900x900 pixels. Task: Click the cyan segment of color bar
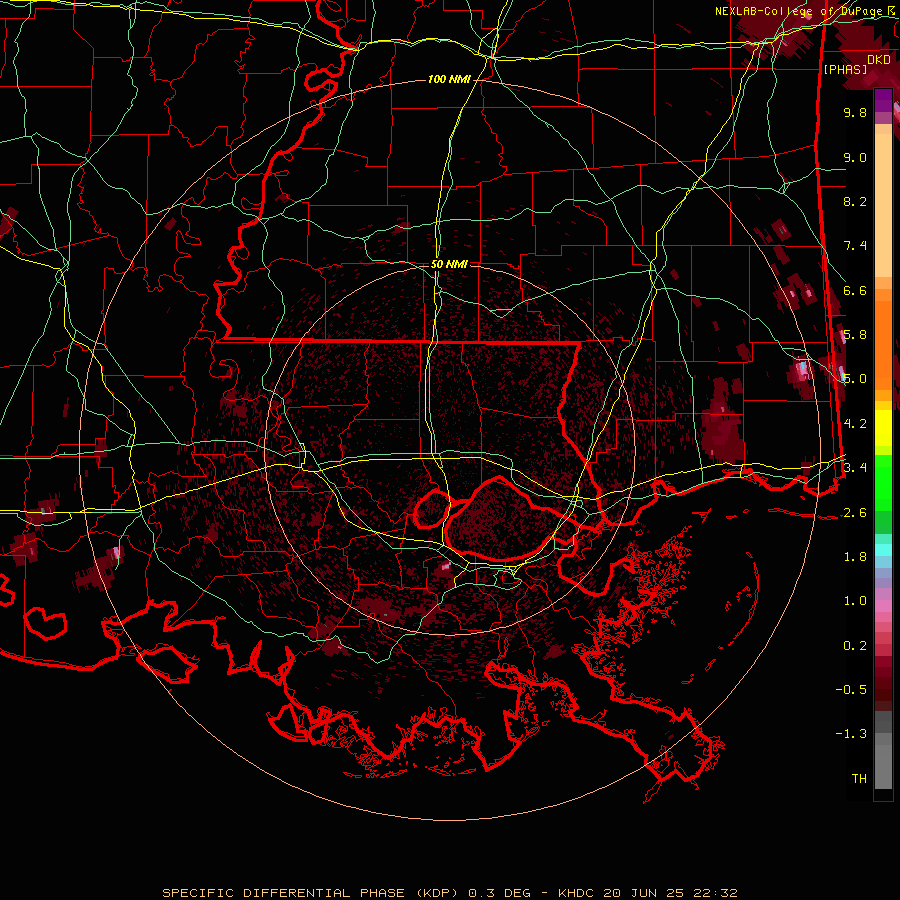[883, 550]
